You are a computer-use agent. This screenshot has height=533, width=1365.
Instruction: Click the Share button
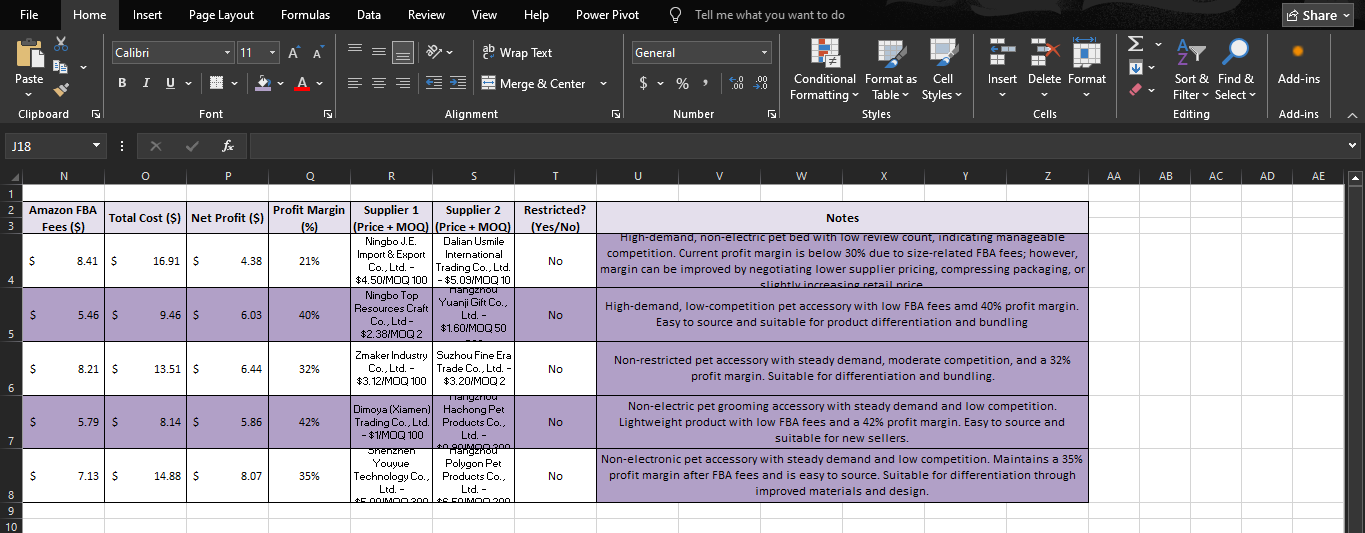(1319, 15)
